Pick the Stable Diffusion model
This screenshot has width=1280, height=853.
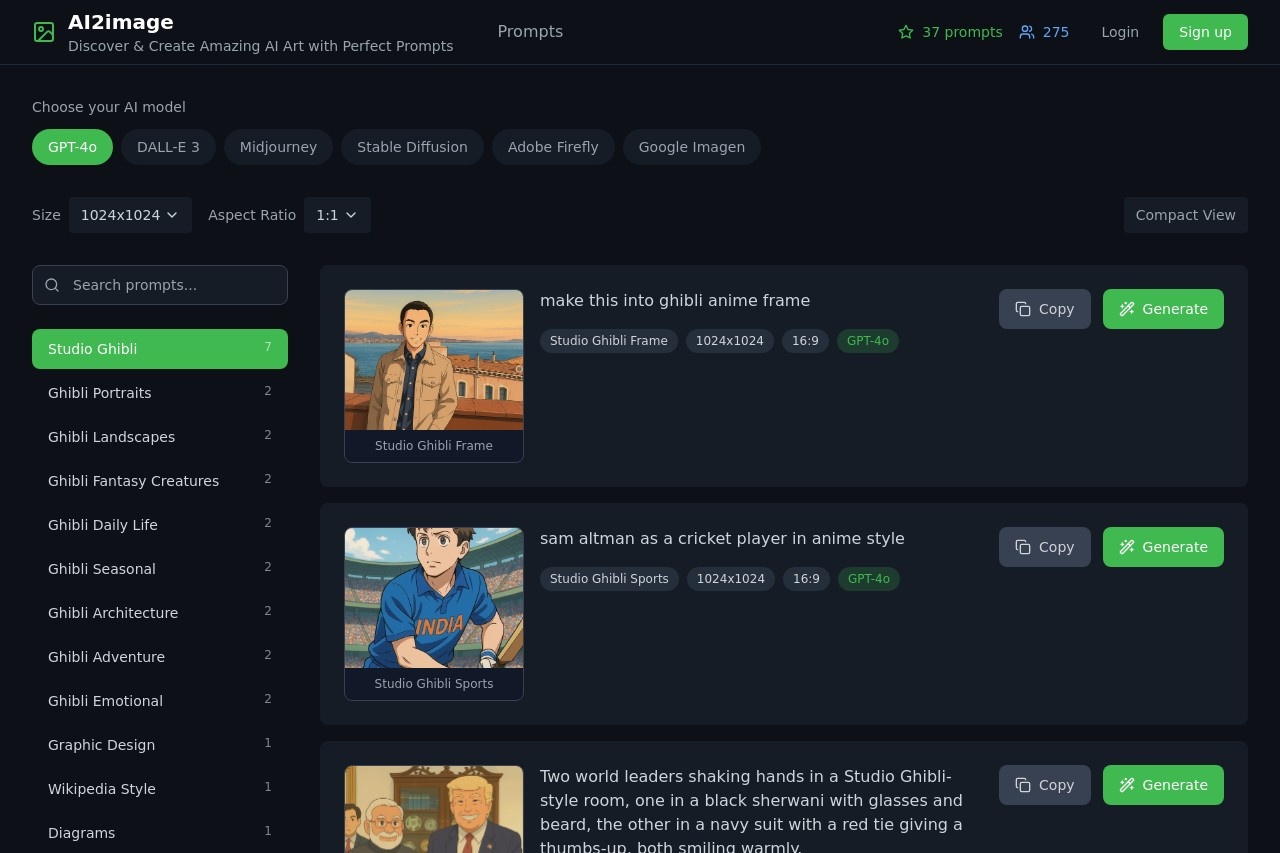[x=412, y=147]
